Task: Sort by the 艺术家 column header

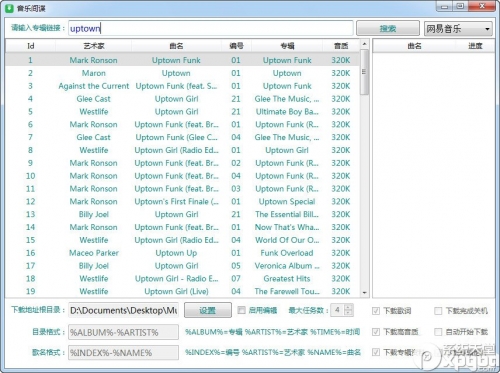Action: point(94,46)
